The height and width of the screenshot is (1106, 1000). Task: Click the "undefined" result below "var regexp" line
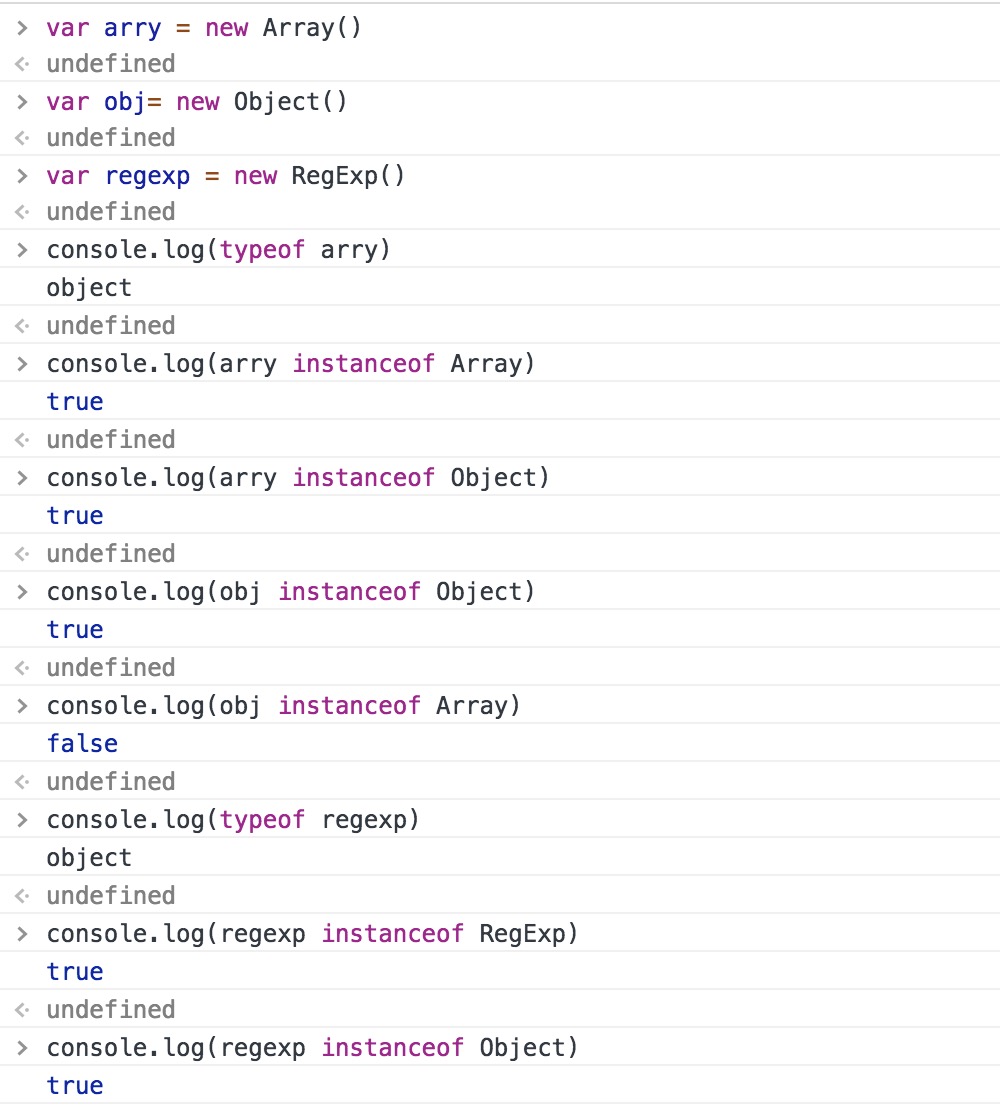[111, 212]
